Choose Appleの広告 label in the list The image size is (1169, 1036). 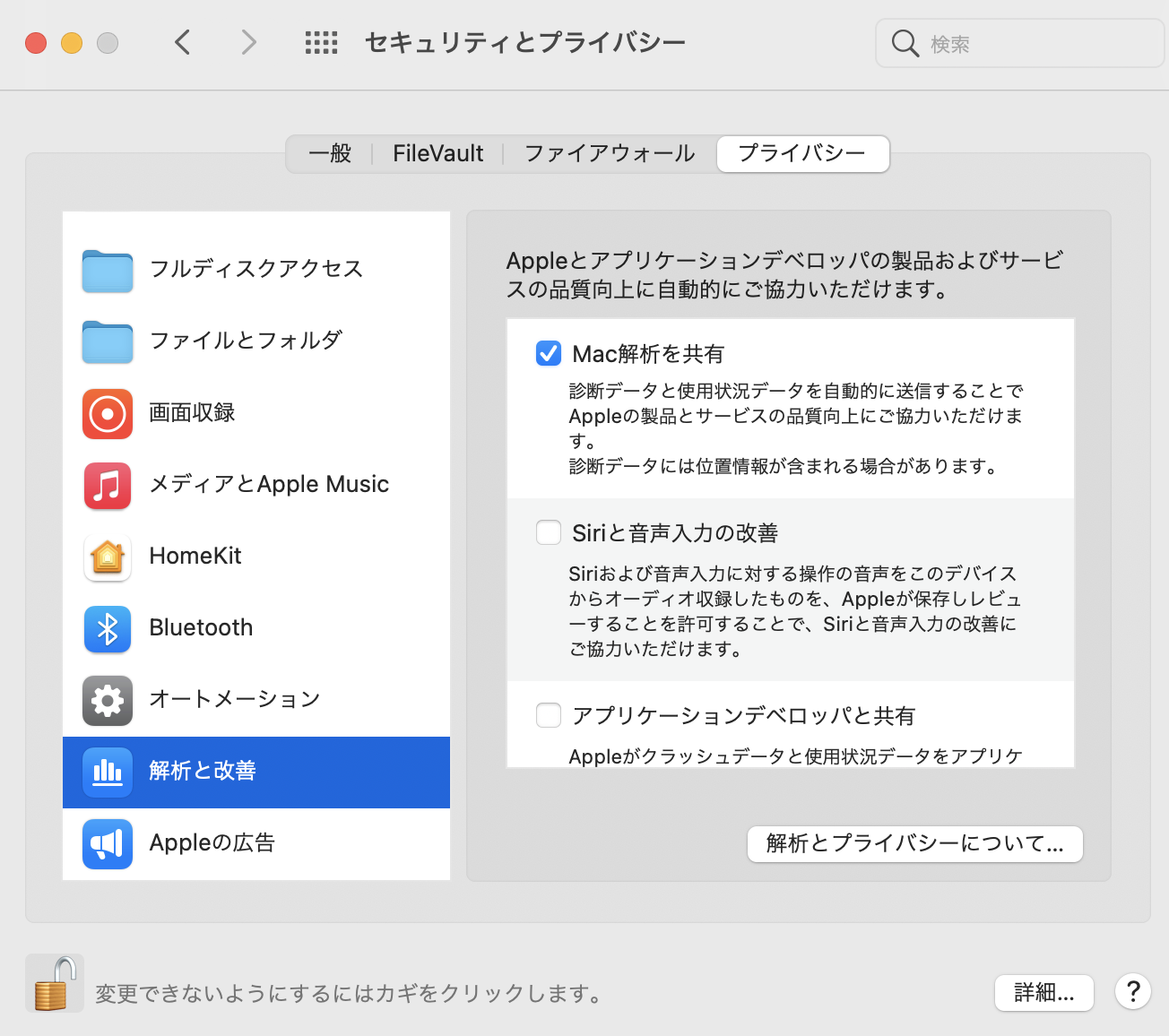click(212, 842)
